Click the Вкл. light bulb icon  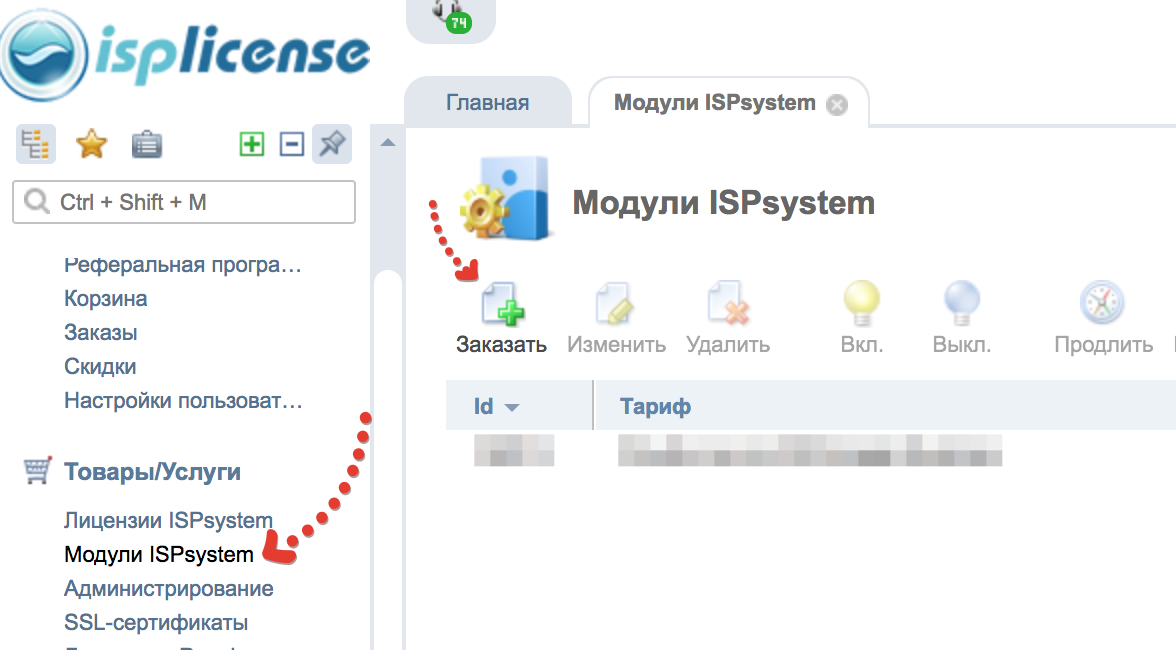click(x=861, y=302)
